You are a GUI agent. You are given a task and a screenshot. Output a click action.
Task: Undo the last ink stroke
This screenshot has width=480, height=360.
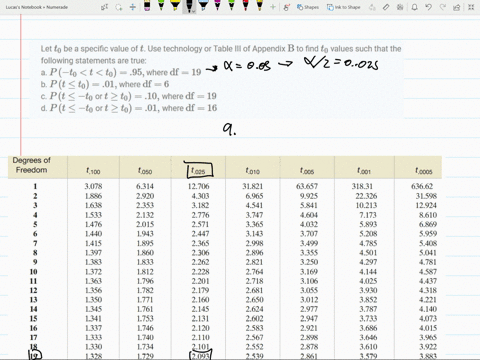click(429, 7)
